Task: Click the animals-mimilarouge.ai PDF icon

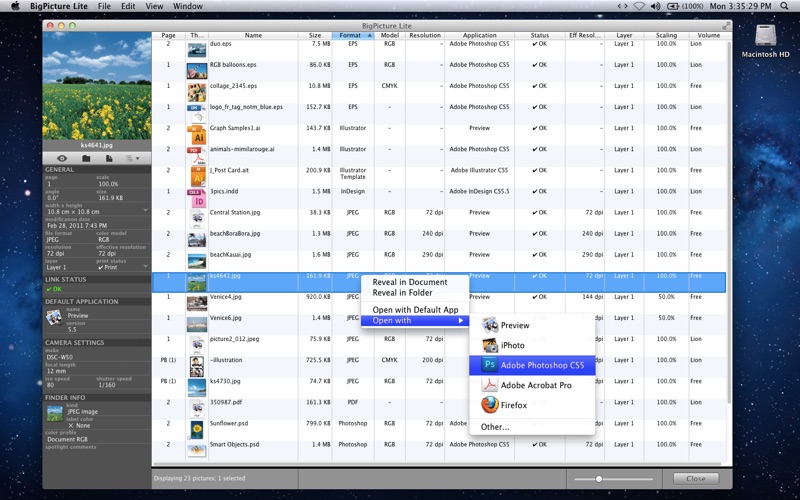Action: pyautogui.click(x=197, y=156)
